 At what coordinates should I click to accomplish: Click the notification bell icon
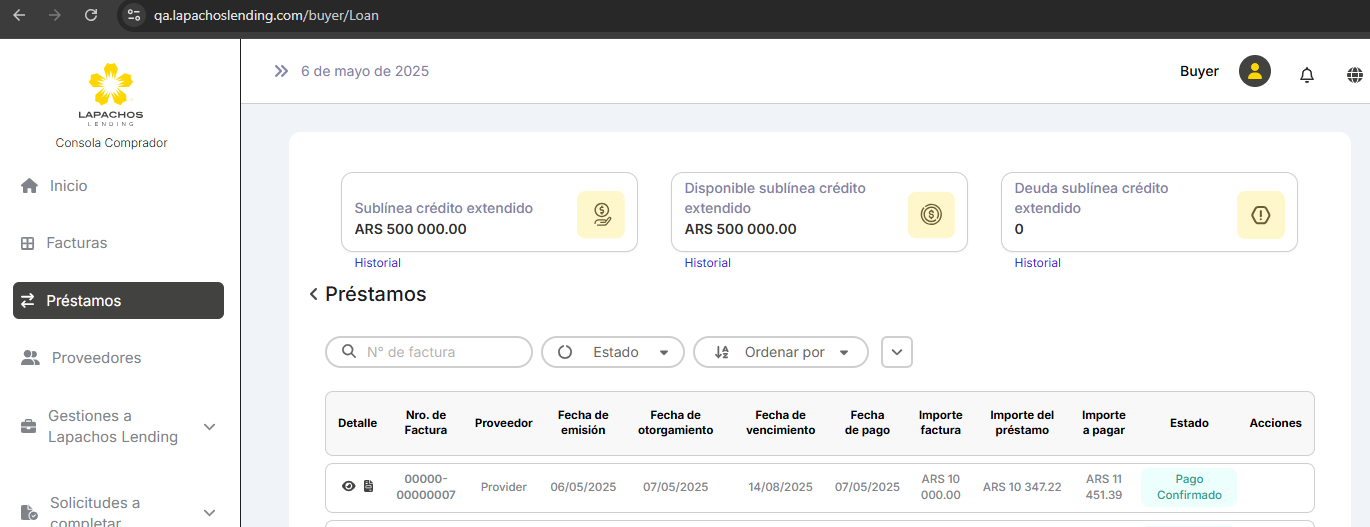(1306, 75)
